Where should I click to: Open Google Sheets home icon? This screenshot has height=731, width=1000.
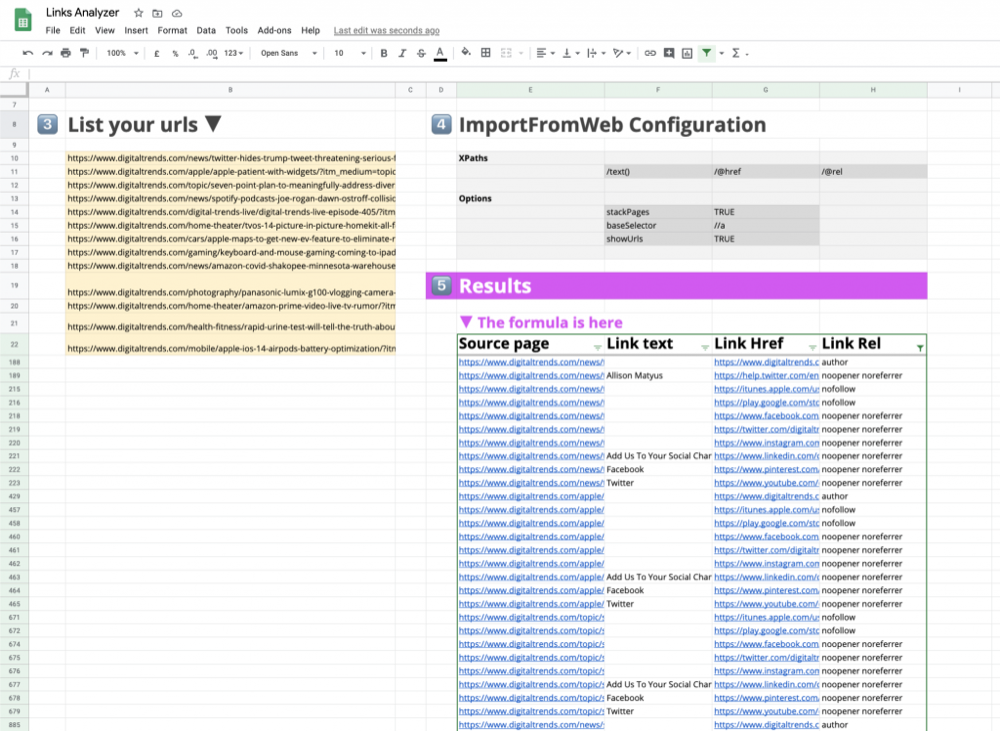(23, 20)
